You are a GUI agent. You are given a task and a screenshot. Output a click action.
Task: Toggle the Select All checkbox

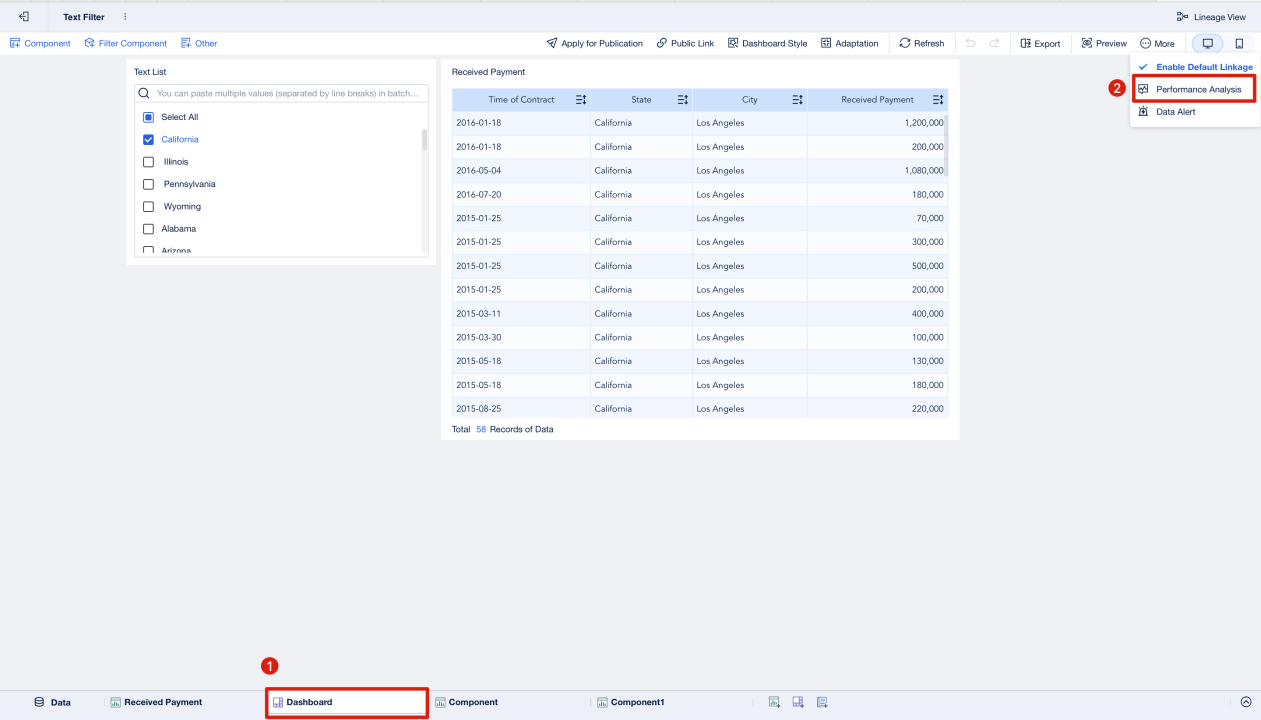click(x=146, y=116)
